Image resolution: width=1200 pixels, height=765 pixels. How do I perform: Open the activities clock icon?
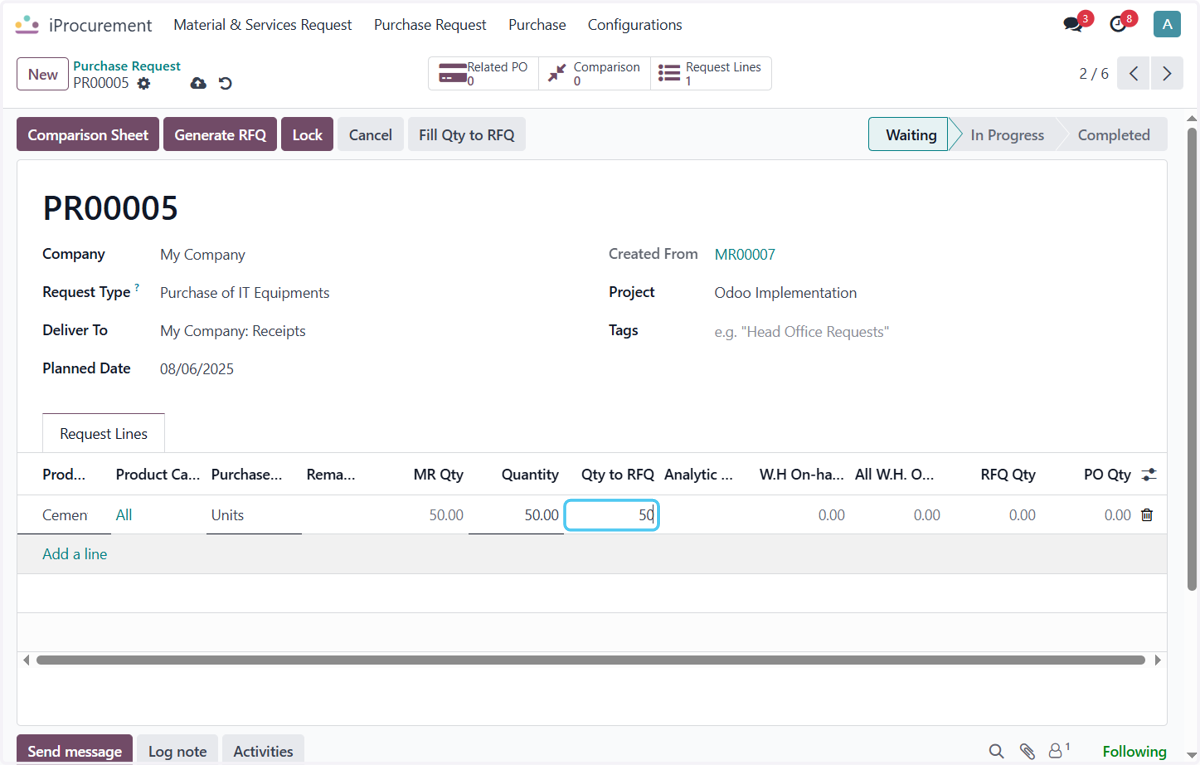pos(1118,25)
